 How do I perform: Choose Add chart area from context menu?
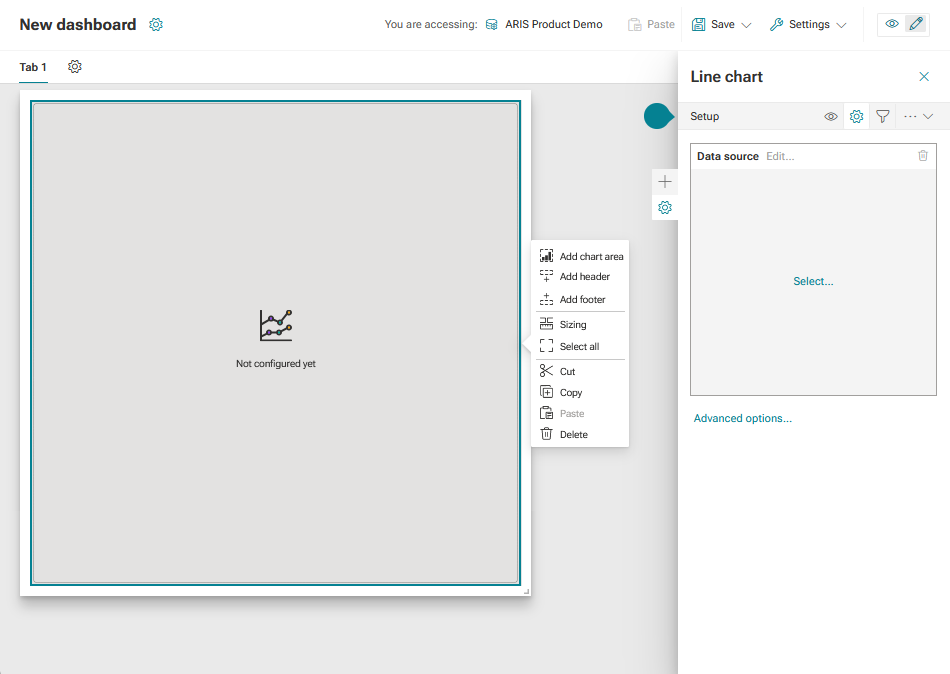(x=581, y=256)
